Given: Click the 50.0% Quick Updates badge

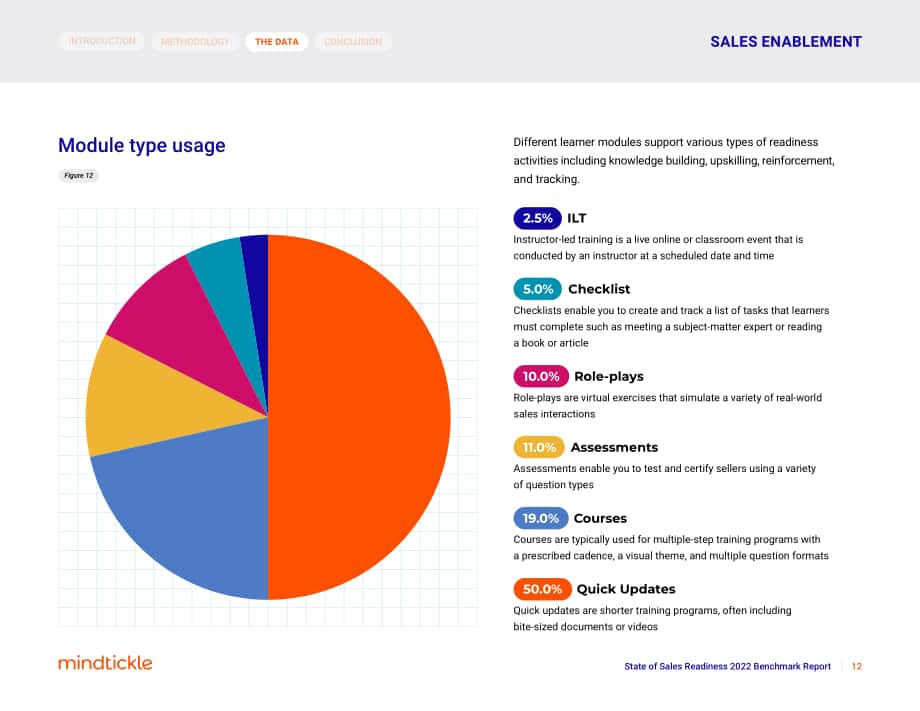Looking at the screenshot, I should click(x=542, y=589).
